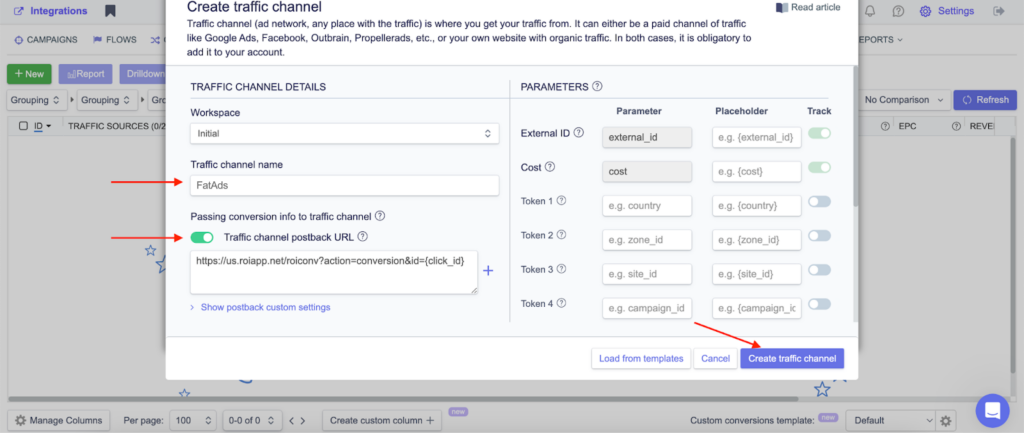Screen dimensions: 1024x433
Task: Open the No Comparison dropdown
Action: 903,100
